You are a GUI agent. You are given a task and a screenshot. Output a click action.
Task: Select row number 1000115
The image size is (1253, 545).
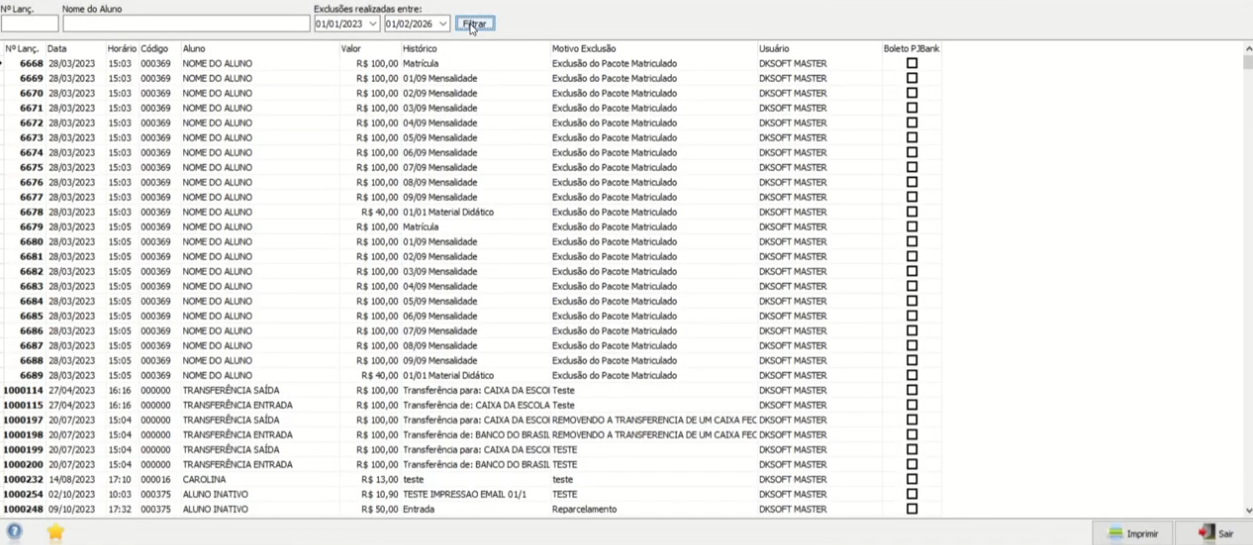coord(23,405)
